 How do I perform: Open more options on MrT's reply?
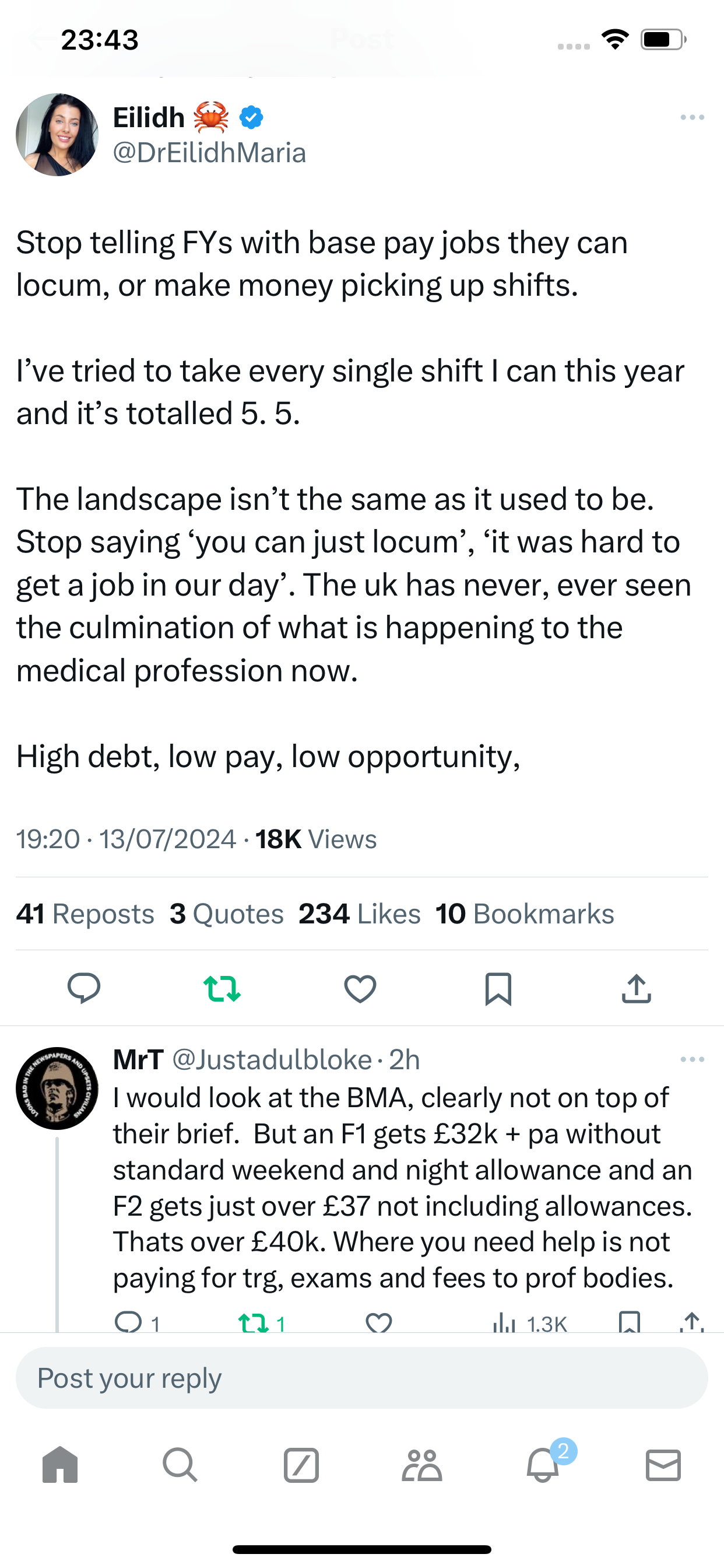click(x=693, y=1060)
